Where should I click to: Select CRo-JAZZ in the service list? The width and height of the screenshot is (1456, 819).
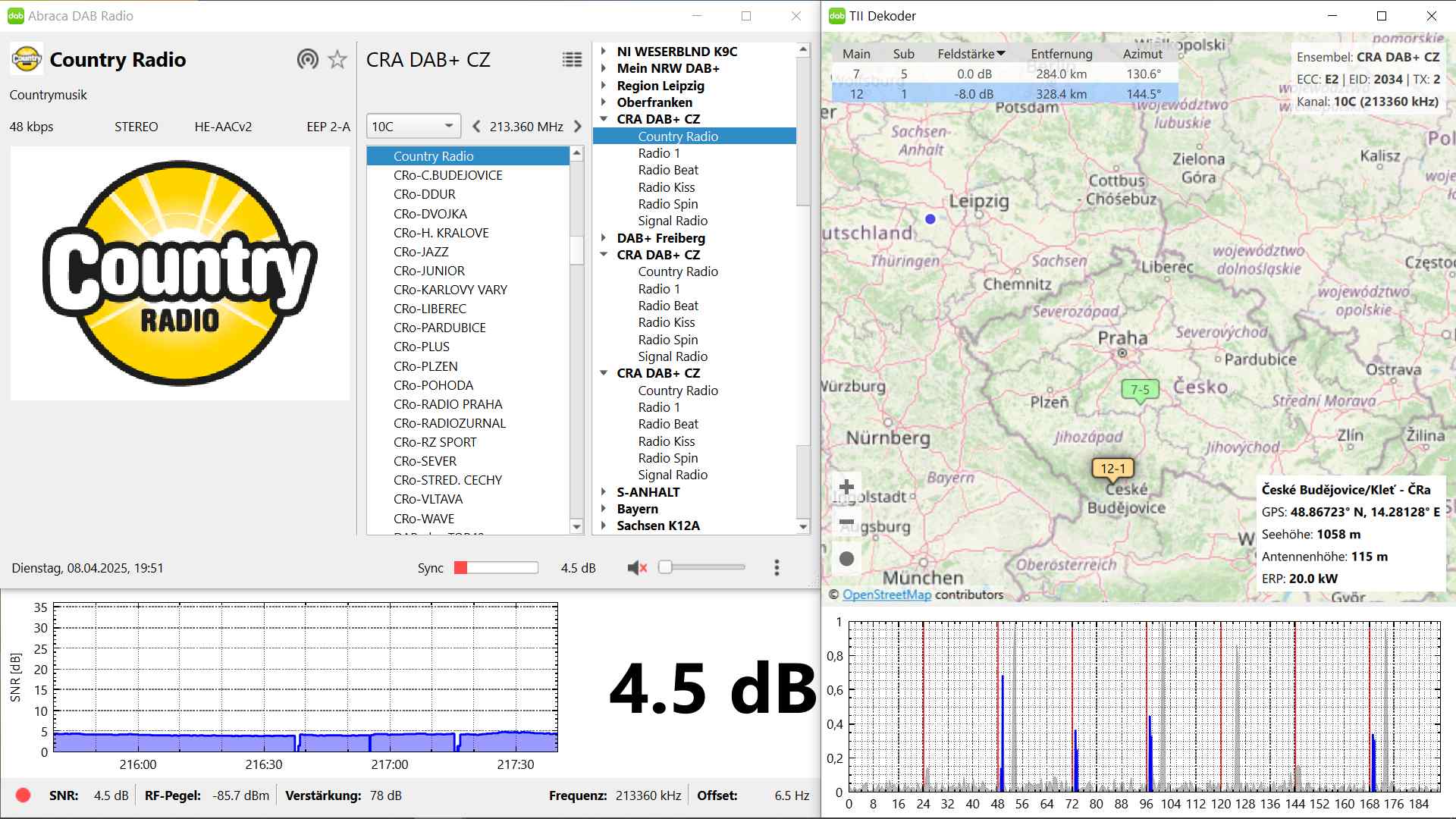click(421, 252)
